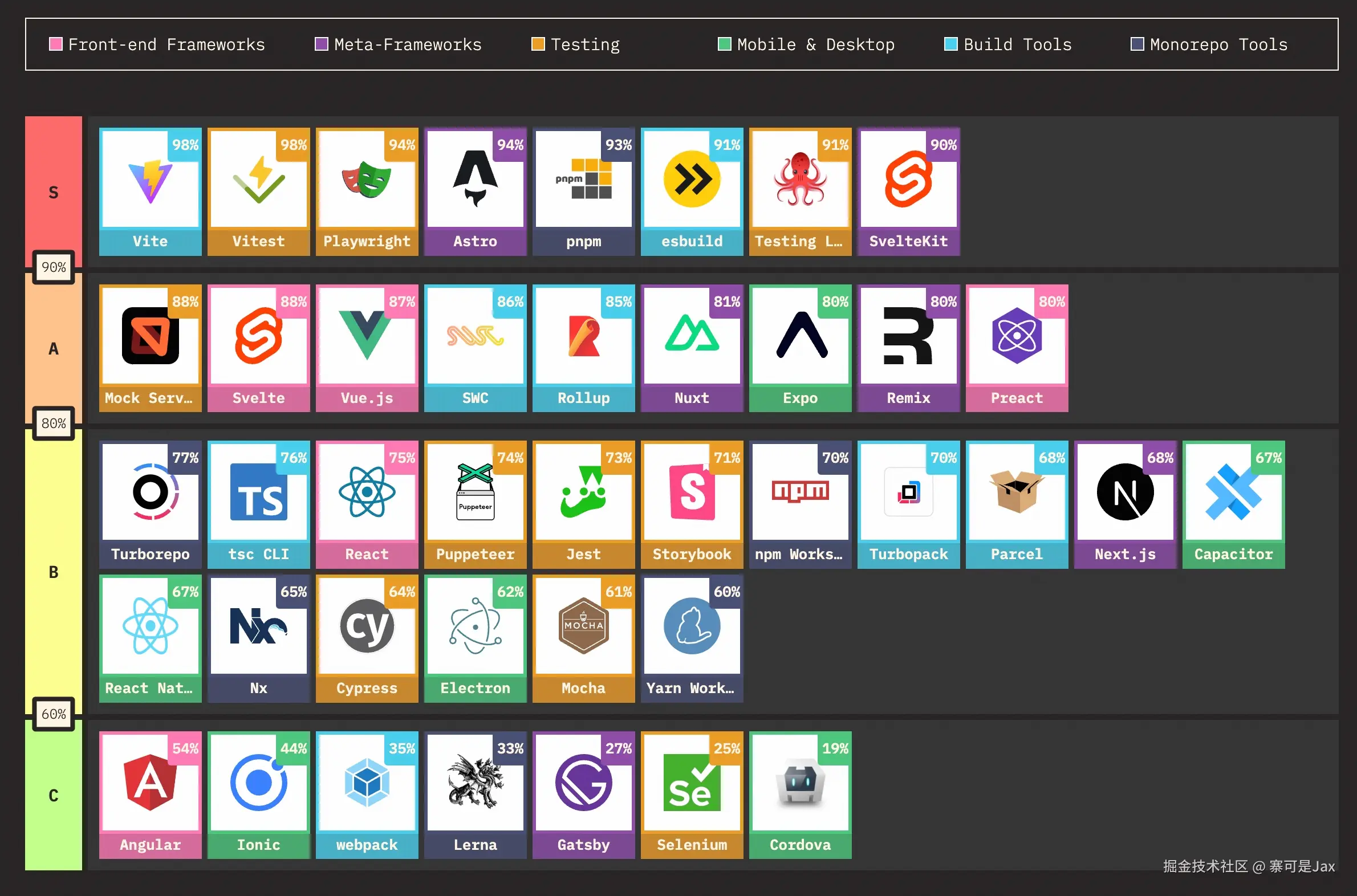The height and width of the screenshot is (896, 1357).
Task: Toggle the Front-end Frameworks legend checkbox
Action: click(x=55, y=44)
